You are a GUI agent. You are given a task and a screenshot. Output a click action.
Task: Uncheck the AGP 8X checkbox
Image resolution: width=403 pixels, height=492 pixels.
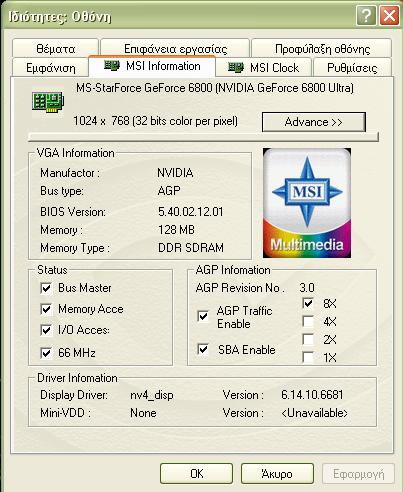(x=308, y=303)
